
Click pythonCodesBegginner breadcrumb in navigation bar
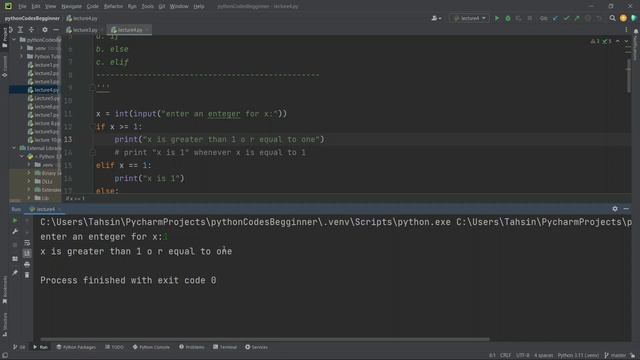coord(32,18)
